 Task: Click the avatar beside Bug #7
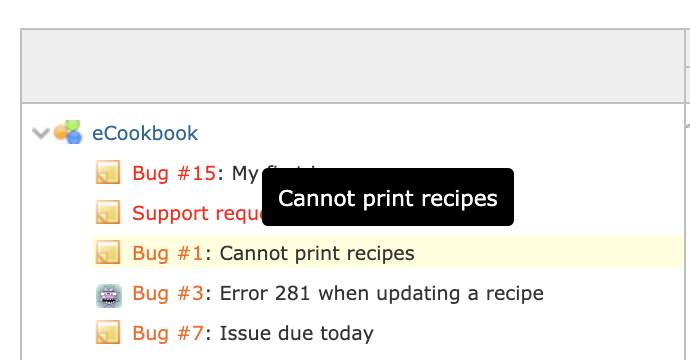108,332
